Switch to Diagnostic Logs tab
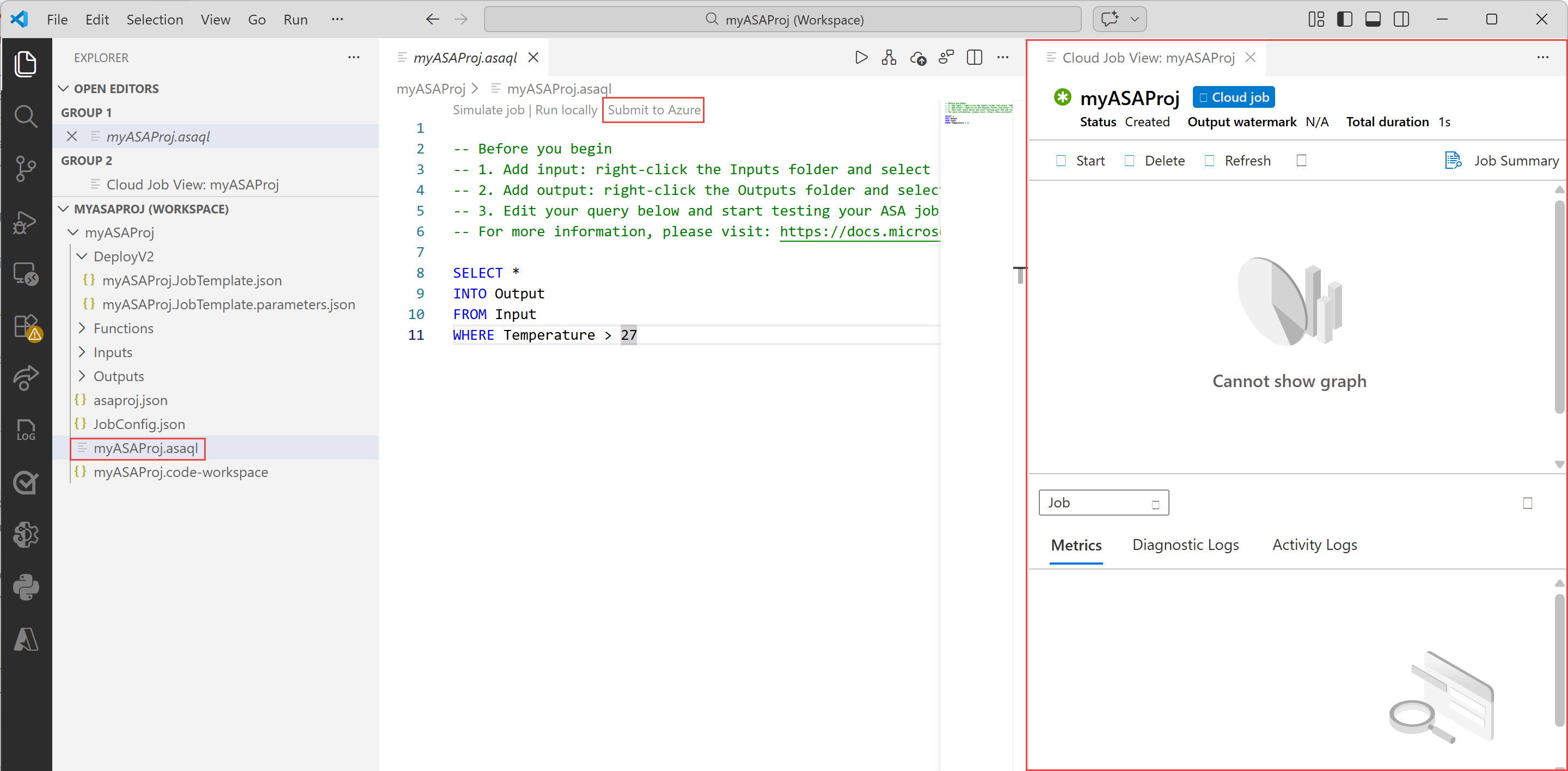Screen dimensions: 1568x771 coord(1185,545)
